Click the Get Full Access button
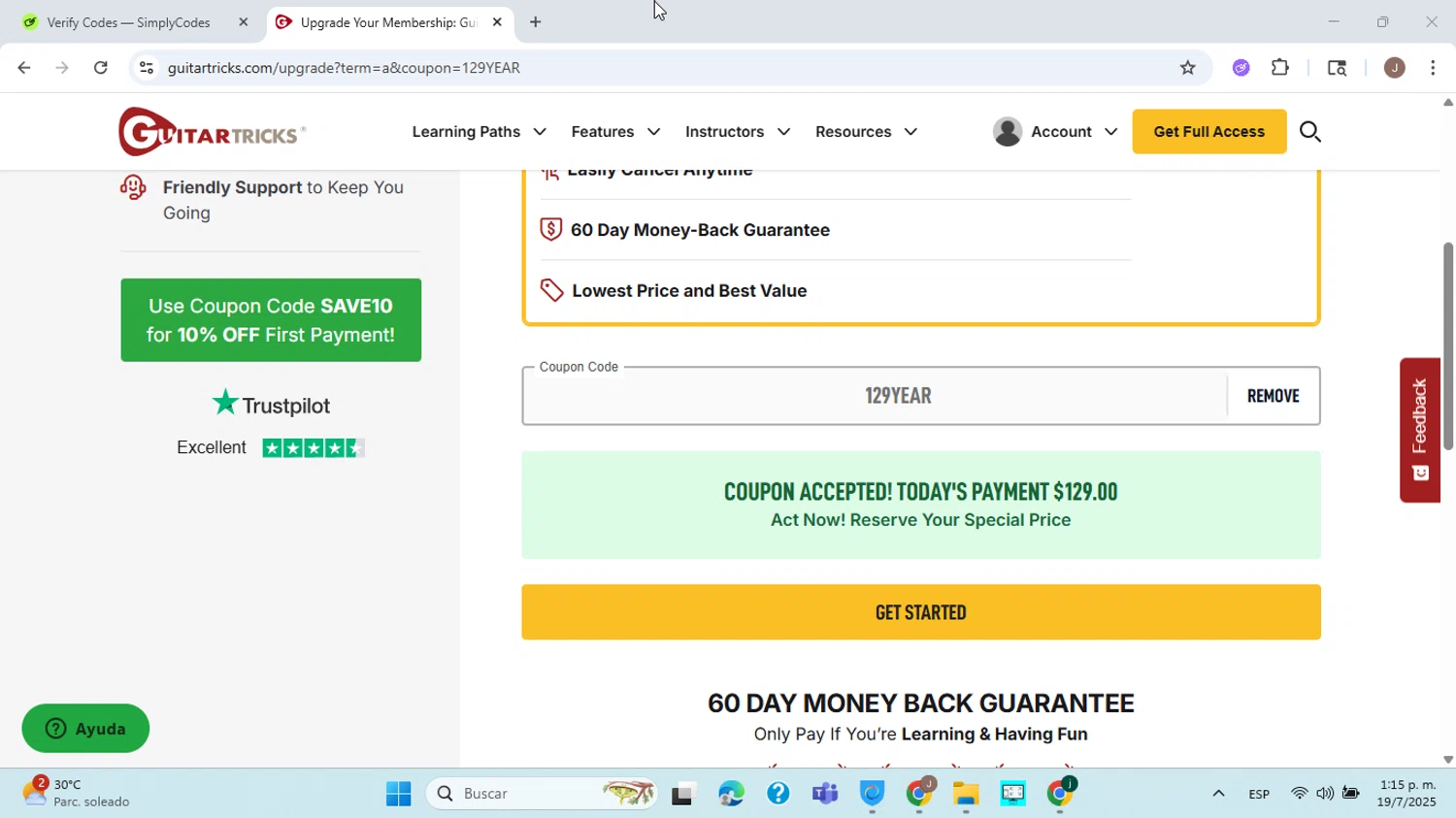Image resolution: width=1456 pixels, height=818 pixels. click(x=1208, y=131)
